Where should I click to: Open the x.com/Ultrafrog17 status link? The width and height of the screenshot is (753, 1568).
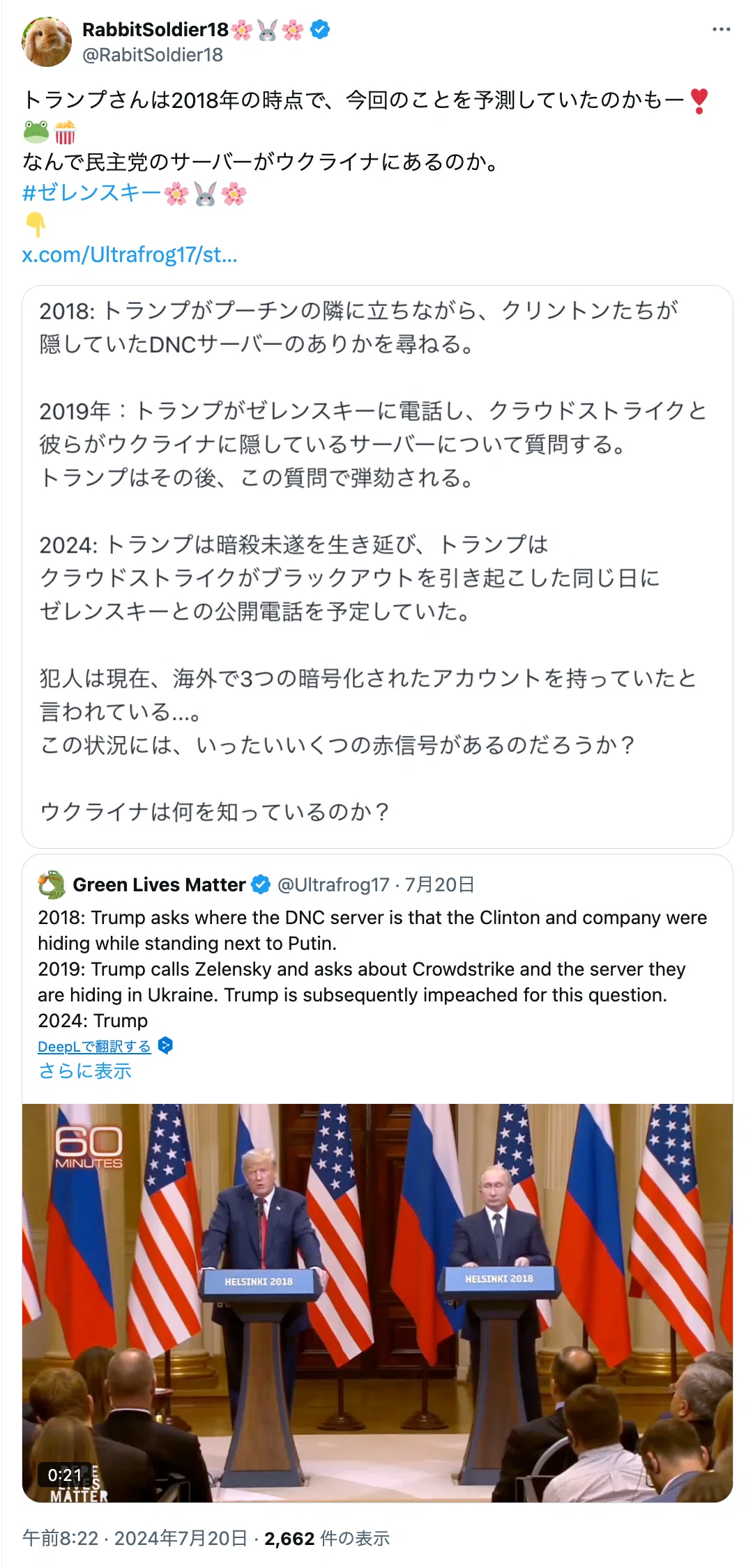point(130,254)
